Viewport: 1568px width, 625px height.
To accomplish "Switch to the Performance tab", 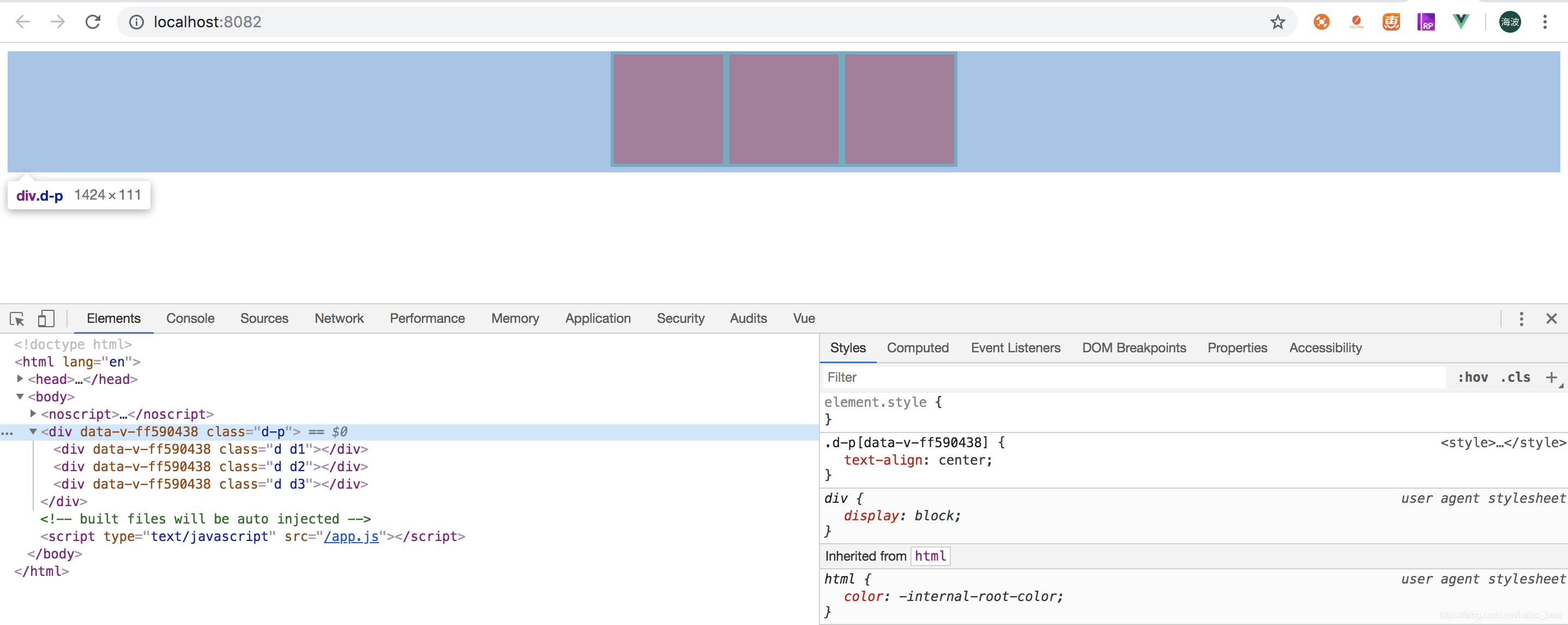I will [x=427, y=318].
